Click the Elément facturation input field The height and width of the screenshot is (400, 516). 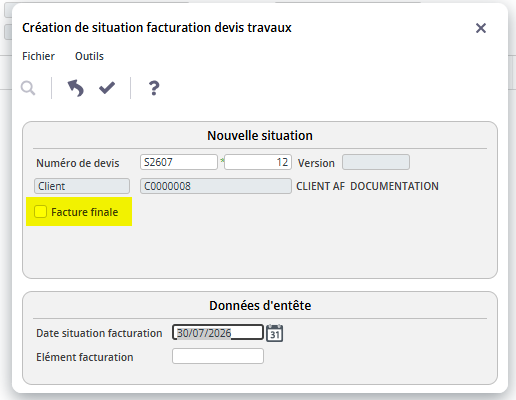click(218, 356)
